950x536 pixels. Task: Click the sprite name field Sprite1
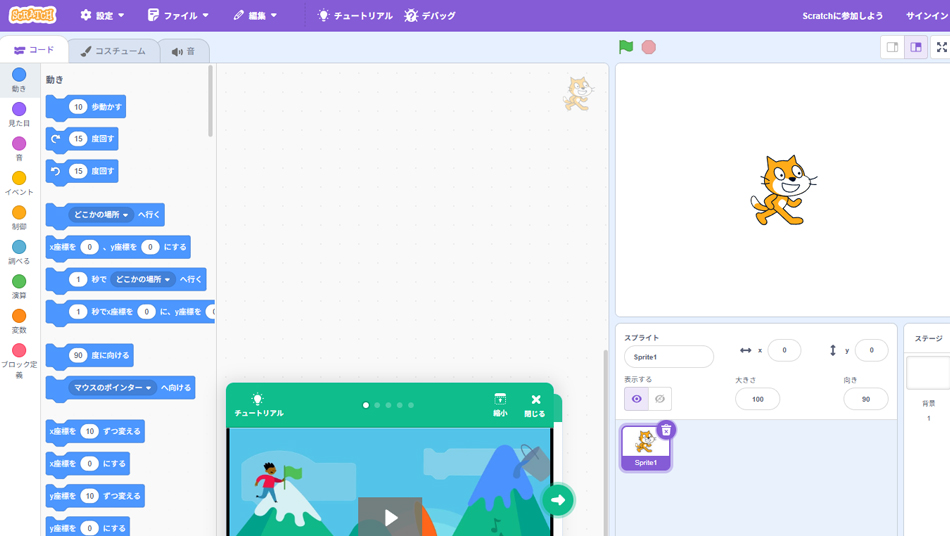point(669,357)
